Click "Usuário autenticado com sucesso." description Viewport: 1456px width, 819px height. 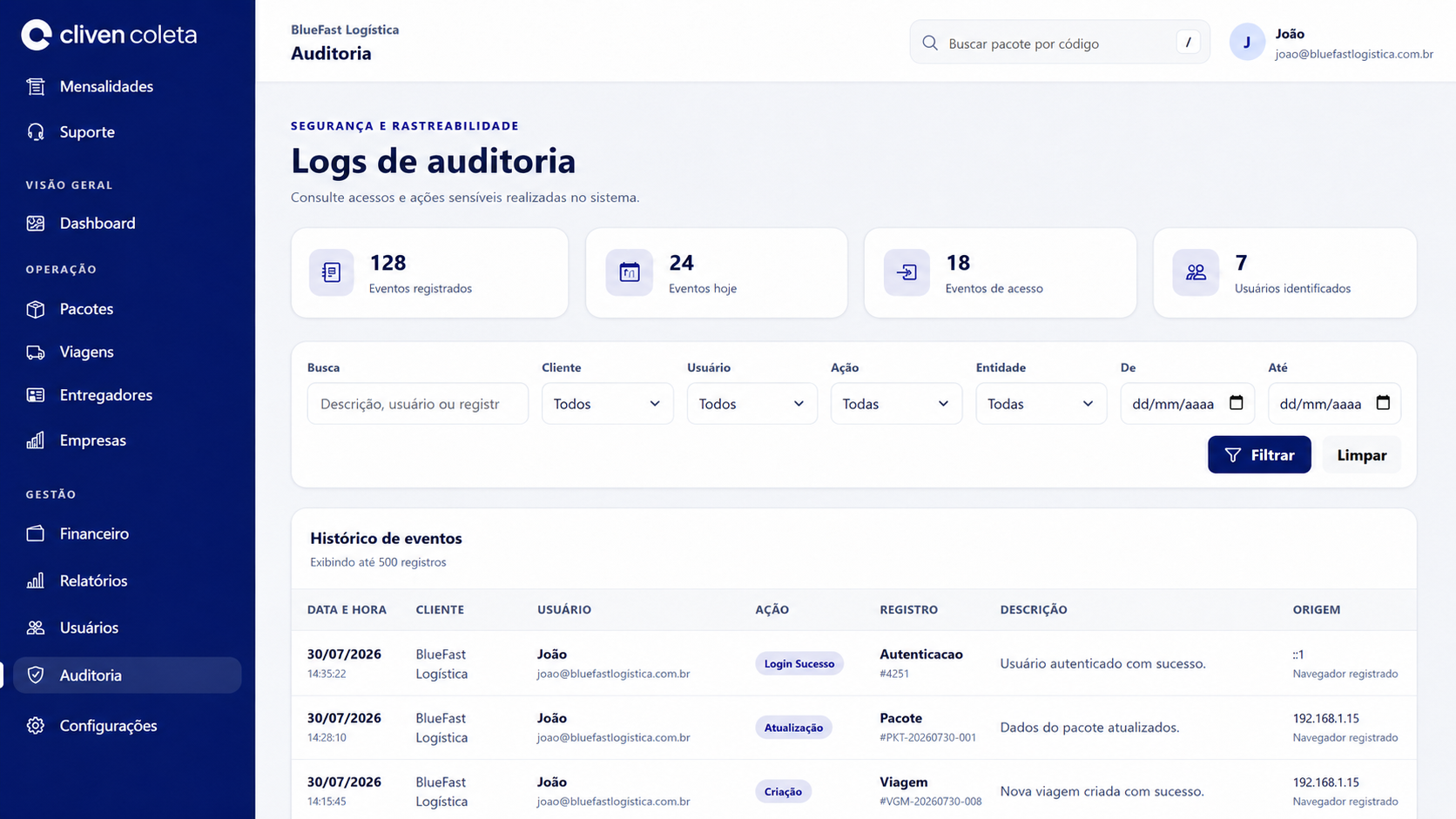click(1103, 663)
